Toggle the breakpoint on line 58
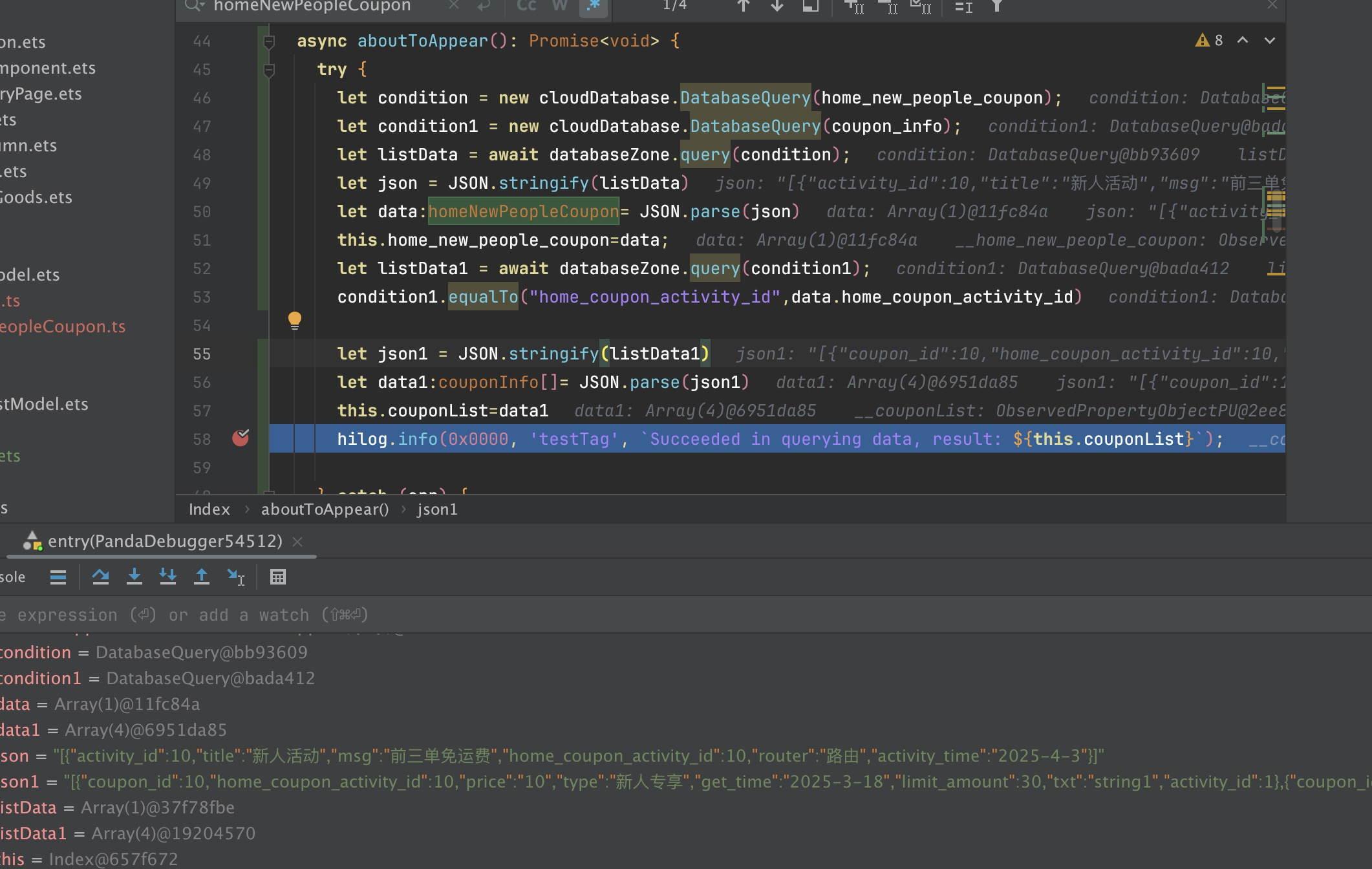Screen dimensions: 1372x869 click(x=241, y=438)
